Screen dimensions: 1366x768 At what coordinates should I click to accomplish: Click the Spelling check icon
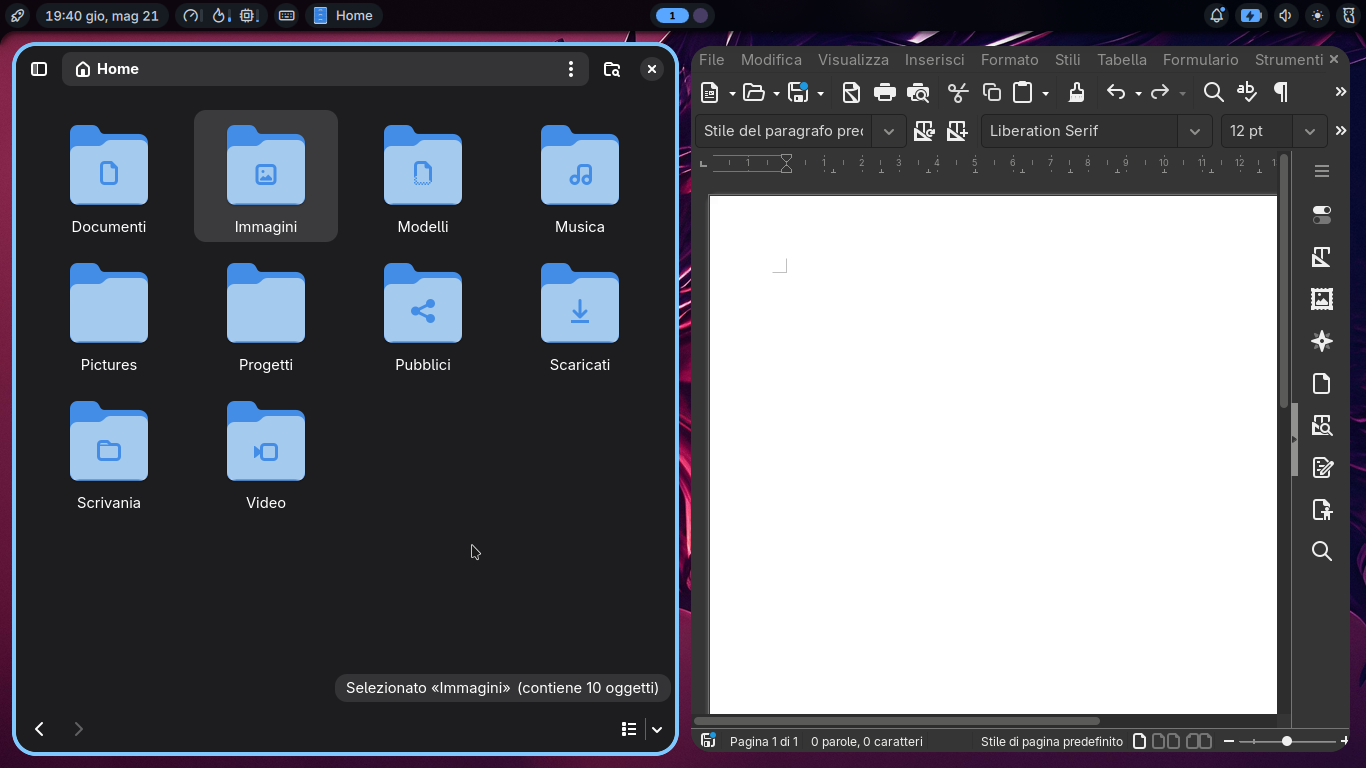[1247, 93]
